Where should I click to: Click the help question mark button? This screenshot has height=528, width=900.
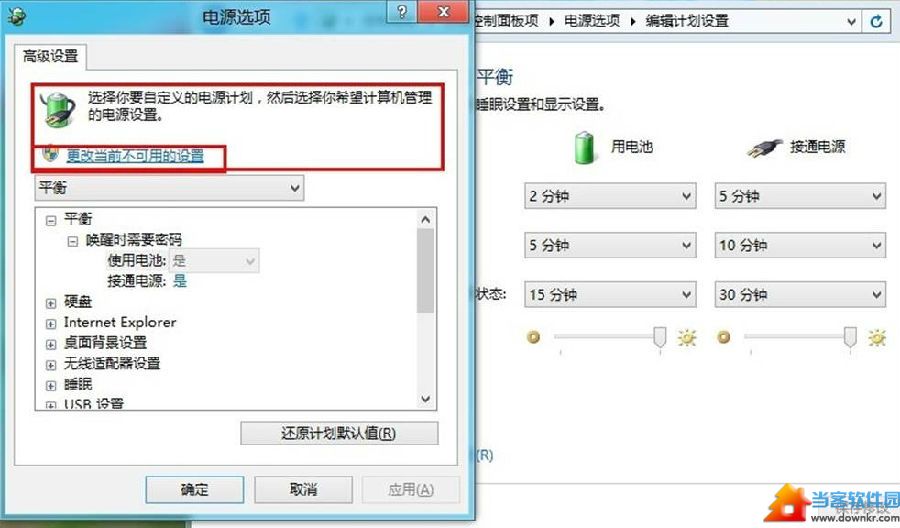click(x=402, y=11)
